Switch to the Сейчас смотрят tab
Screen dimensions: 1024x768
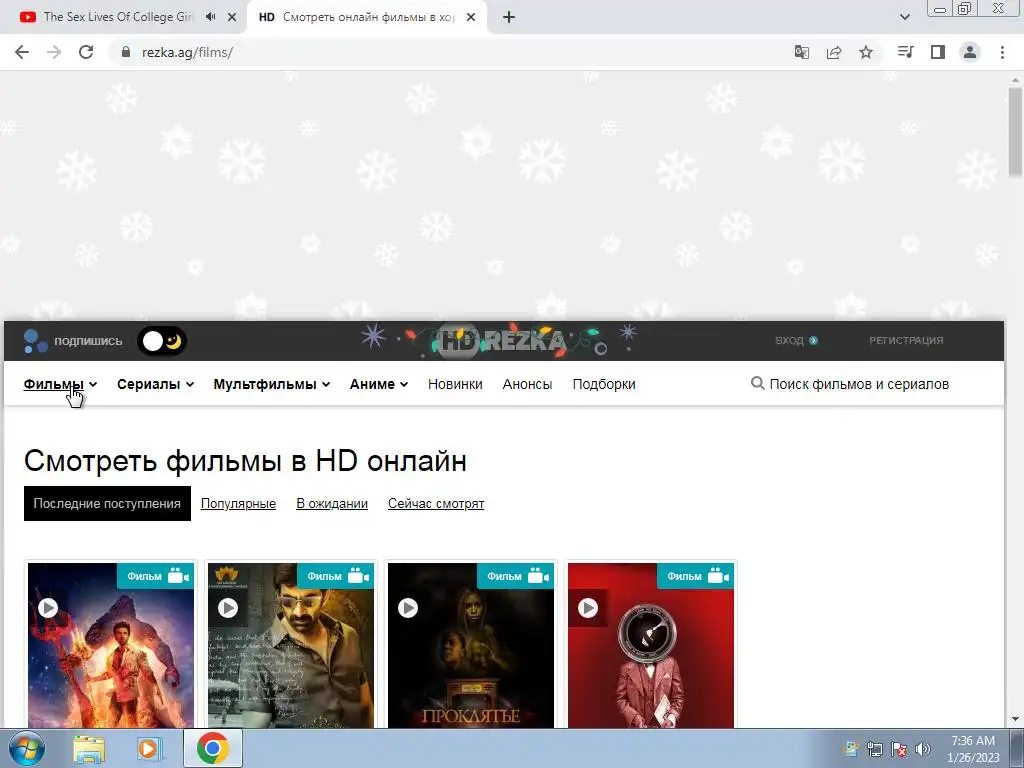436,504
